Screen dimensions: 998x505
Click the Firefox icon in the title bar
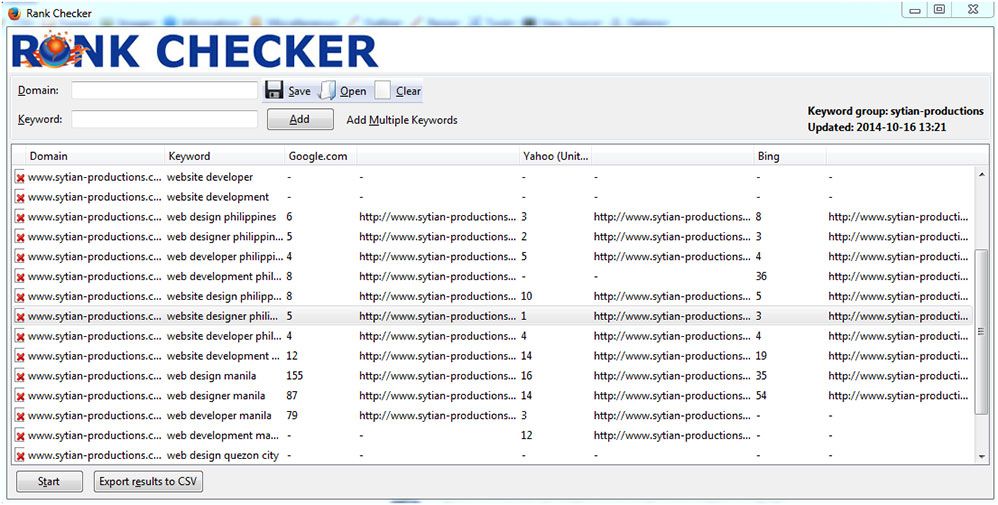coord(14,13)
